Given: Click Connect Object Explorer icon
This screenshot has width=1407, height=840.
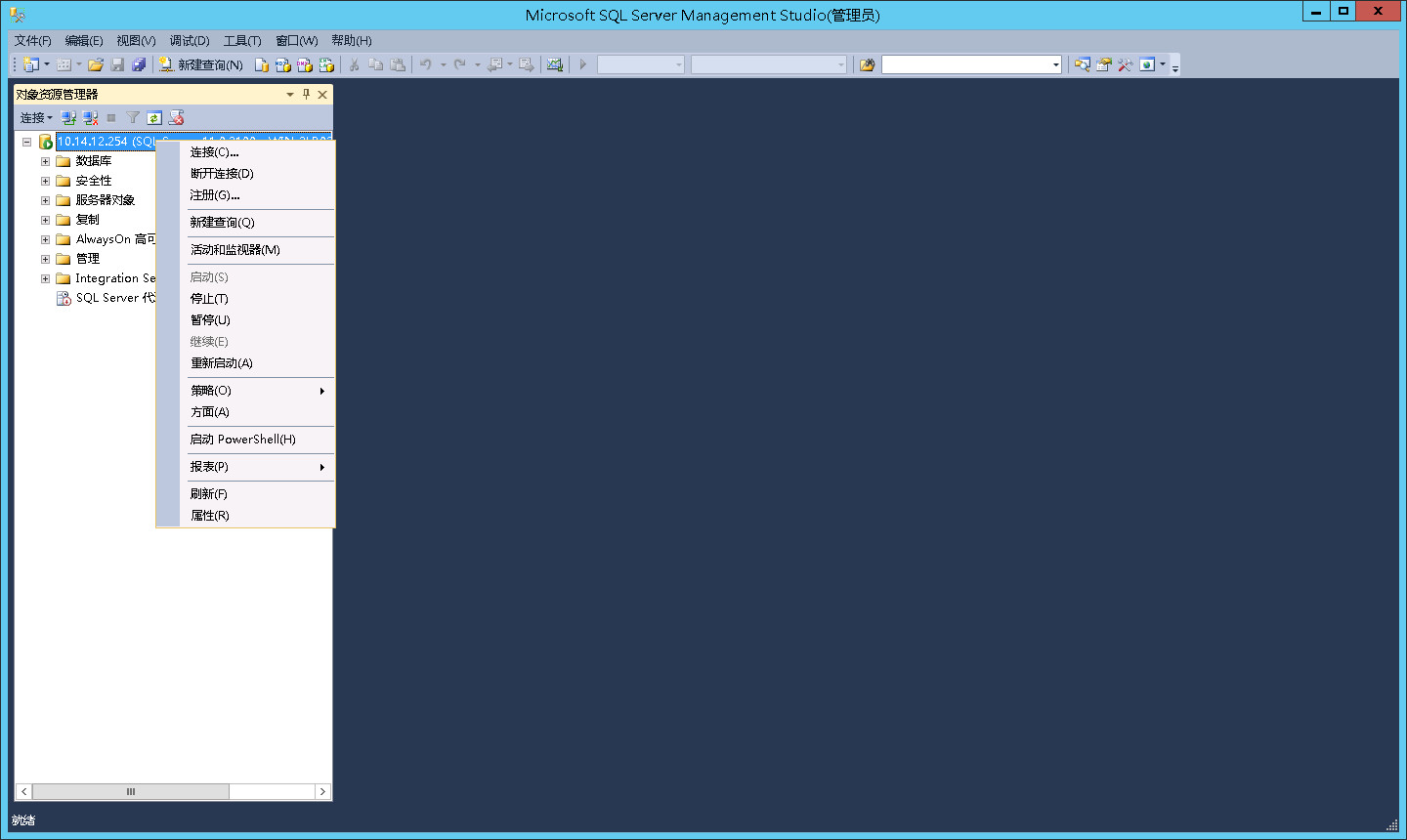Looking at the screenshot, I should pyautogui.click(x=68, y=117).
